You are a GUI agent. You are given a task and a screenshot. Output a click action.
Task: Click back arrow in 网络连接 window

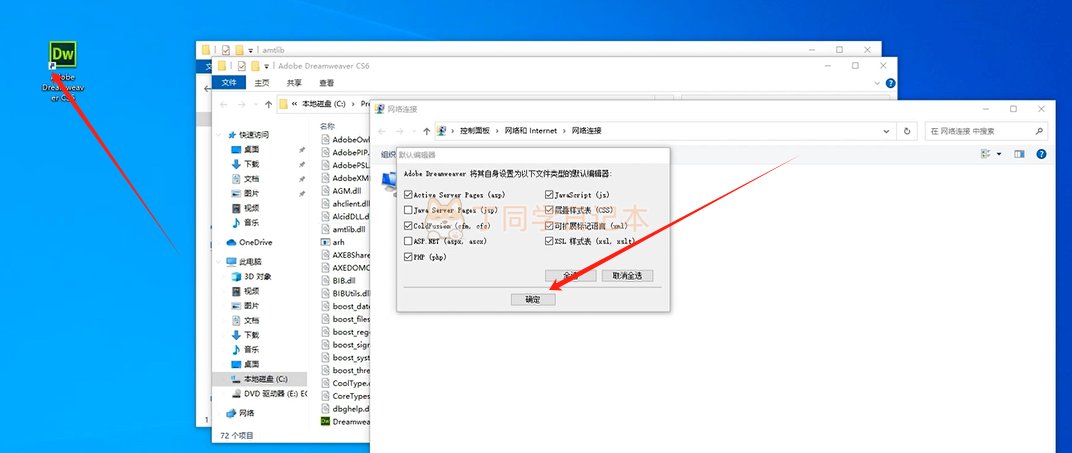point(381,131)
